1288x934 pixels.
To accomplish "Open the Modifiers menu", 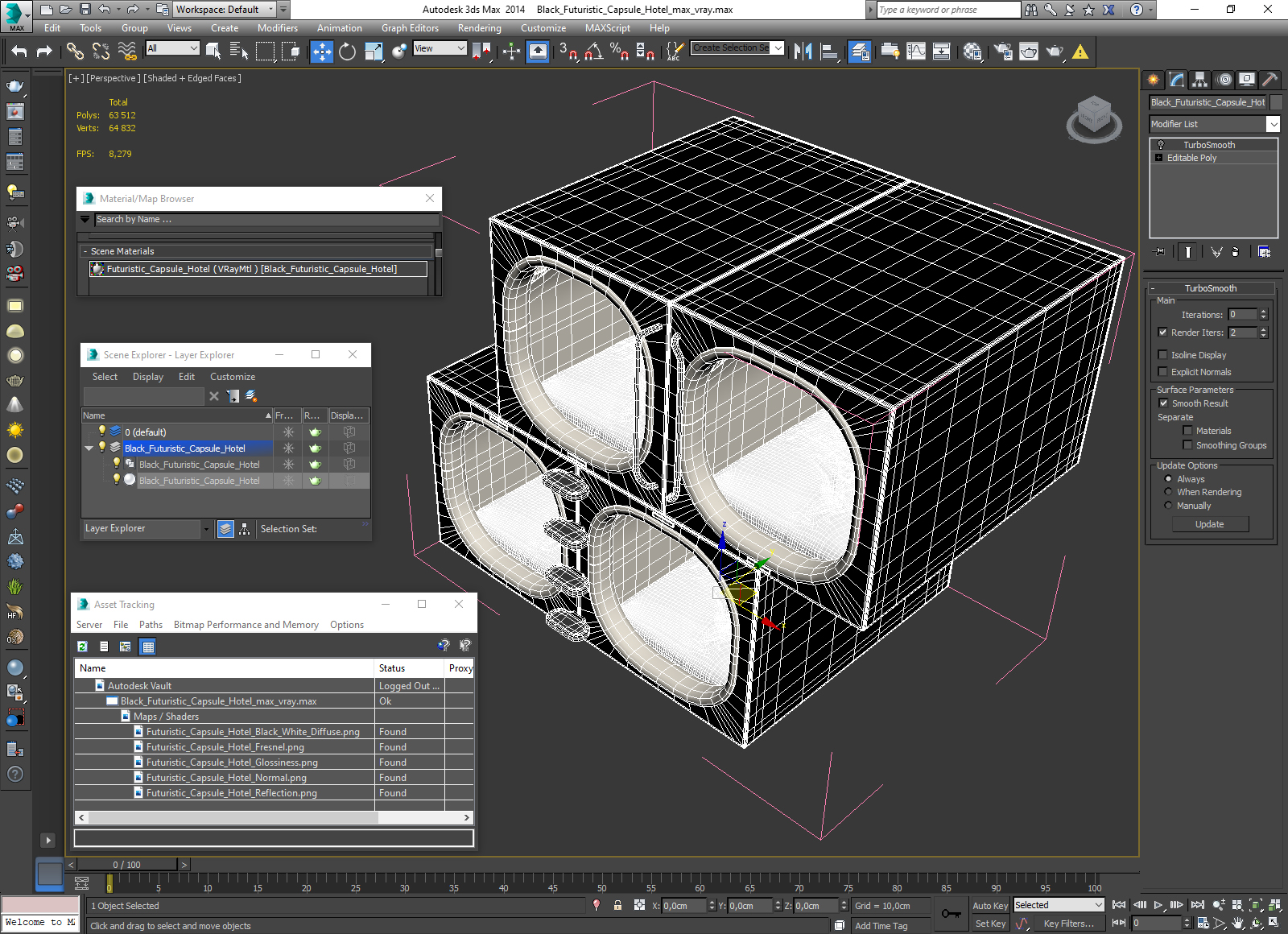I will [x=278, y=28].
